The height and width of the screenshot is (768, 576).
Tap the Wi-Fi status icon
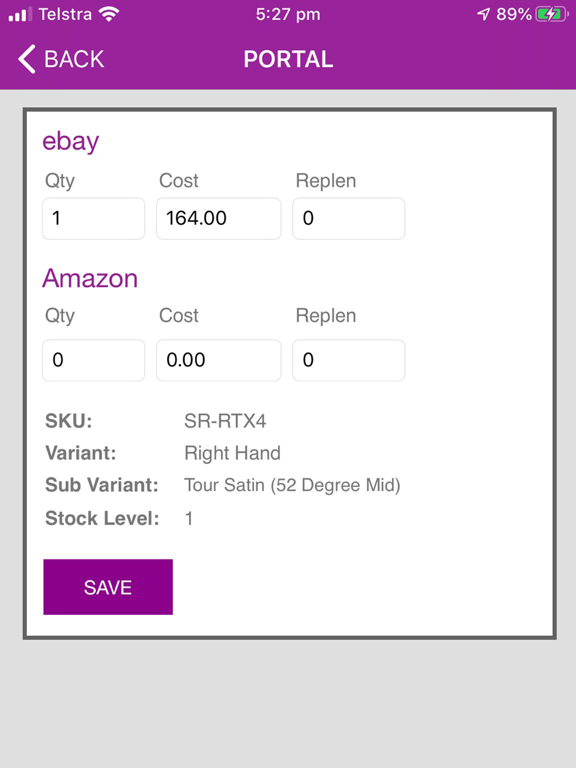(x=109, y=14)
